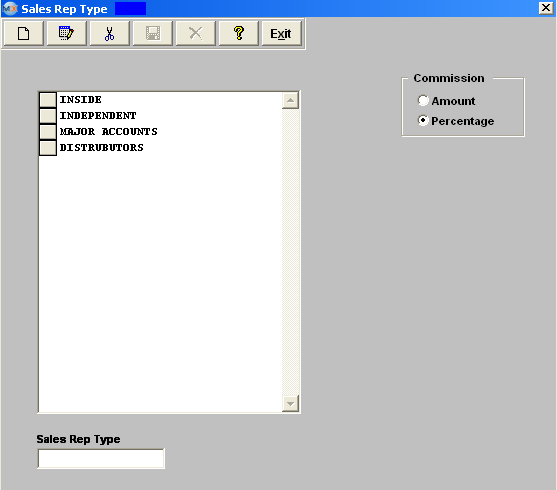The image size is (557, 490).
Task: Click the MX application icon in title bar
Action: click(x=10, y=9)
